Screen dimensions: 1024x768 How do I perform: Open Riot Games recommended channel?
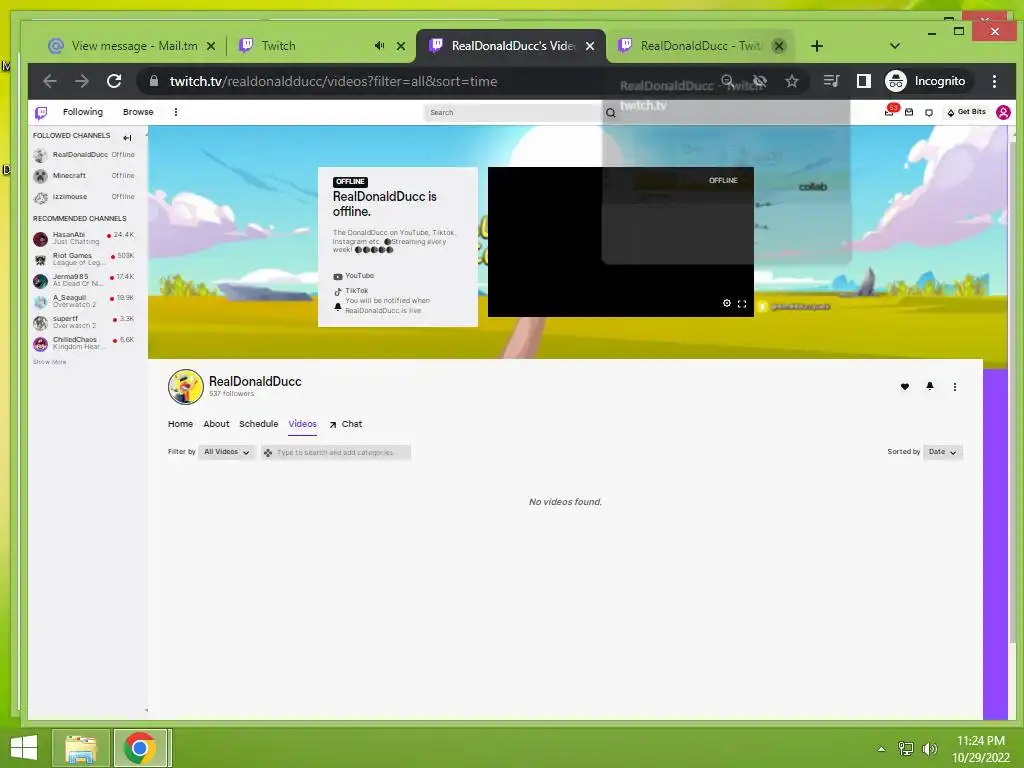tap(84, 259)
